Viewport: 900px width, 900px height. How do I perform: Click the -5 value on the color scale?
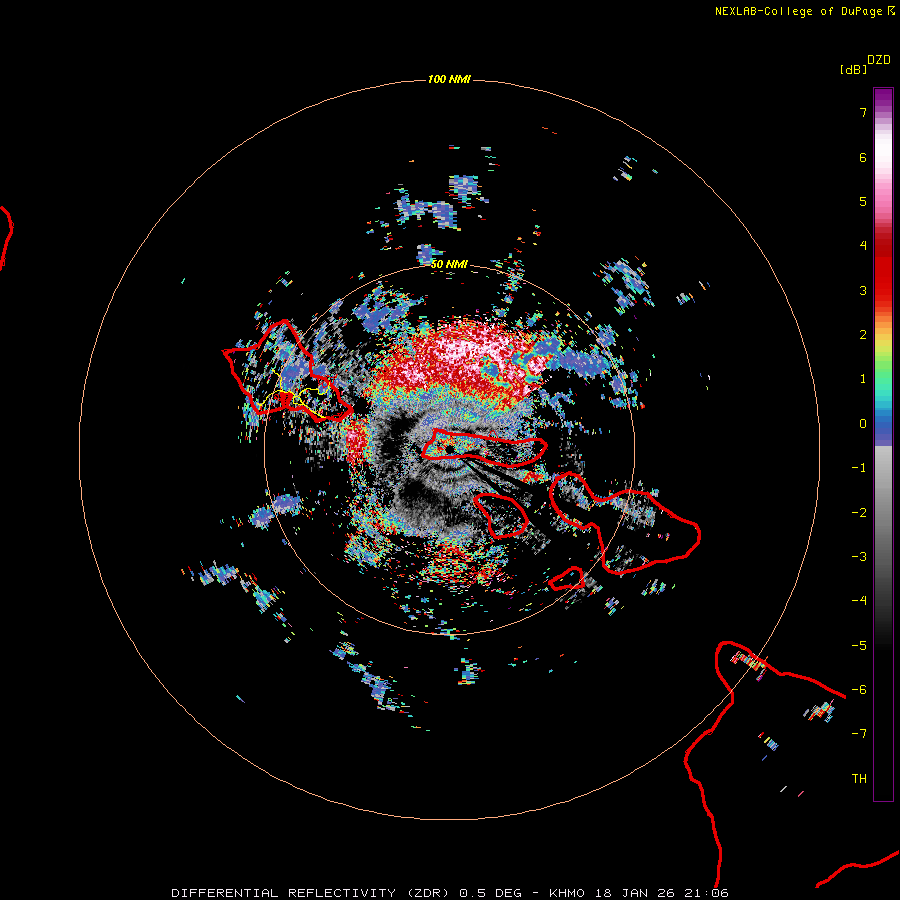[859, 646]
